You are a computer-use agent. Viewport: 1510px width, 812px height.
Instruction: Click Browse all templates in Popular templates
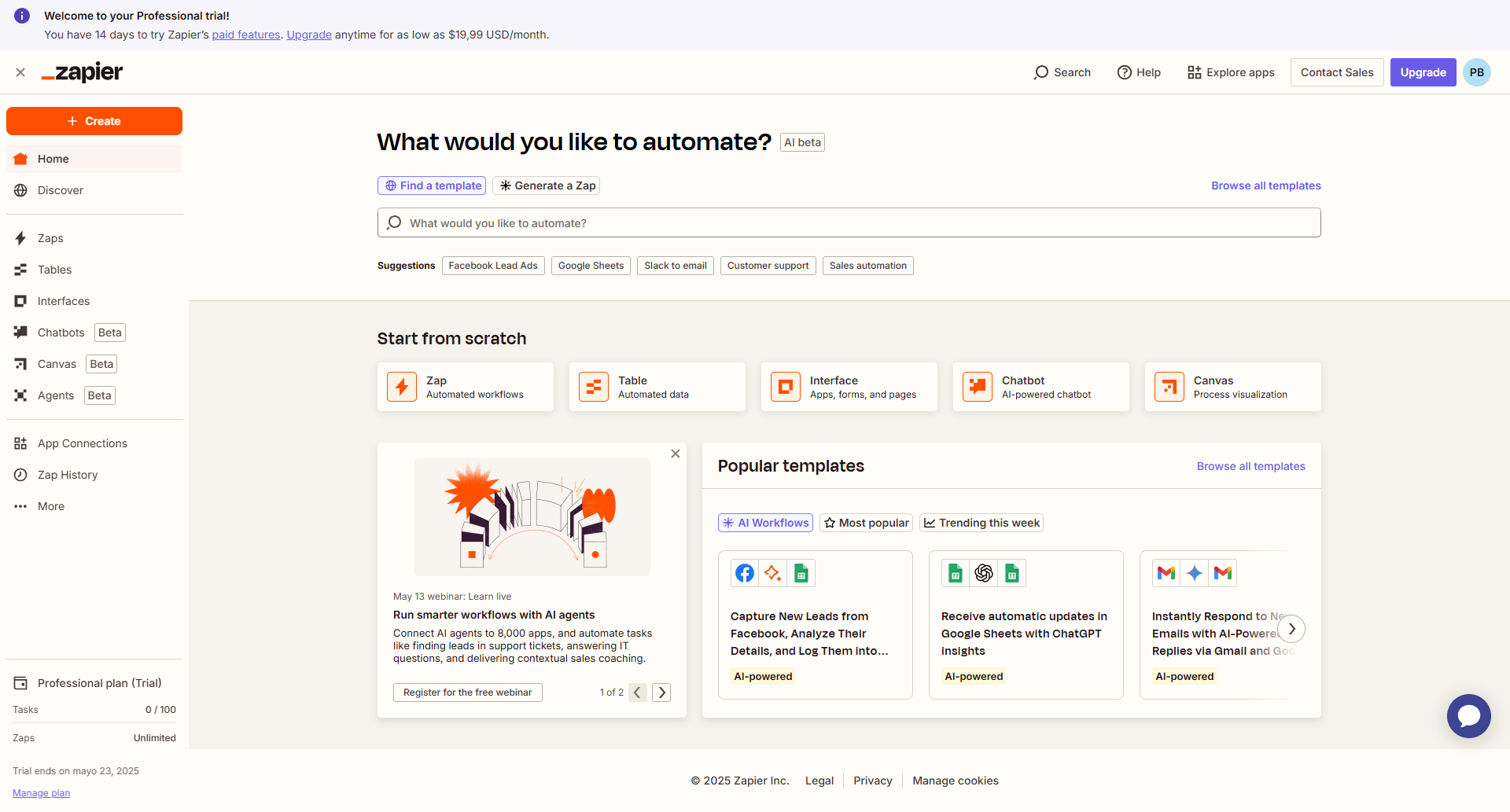1250,466
